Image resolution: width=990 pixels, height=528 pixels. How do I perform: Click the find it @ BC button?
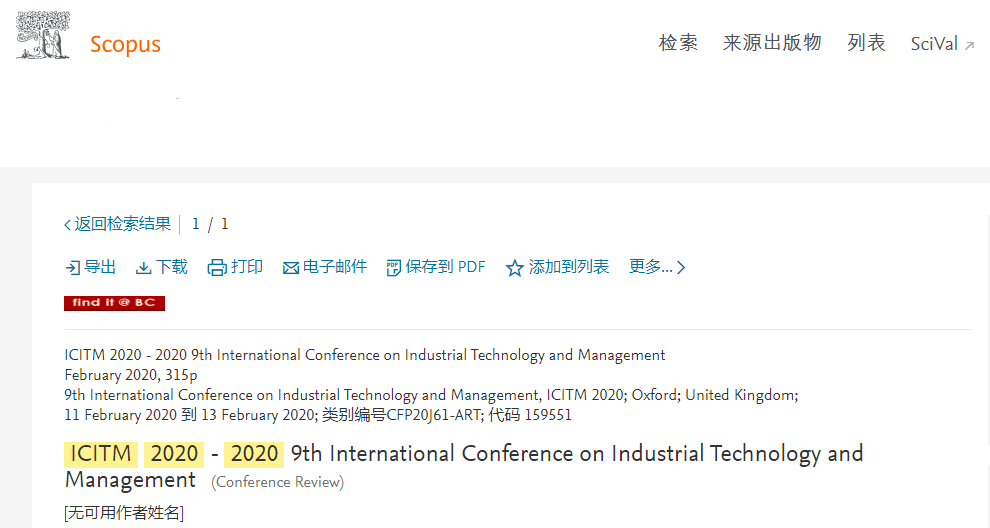(114, 303)
